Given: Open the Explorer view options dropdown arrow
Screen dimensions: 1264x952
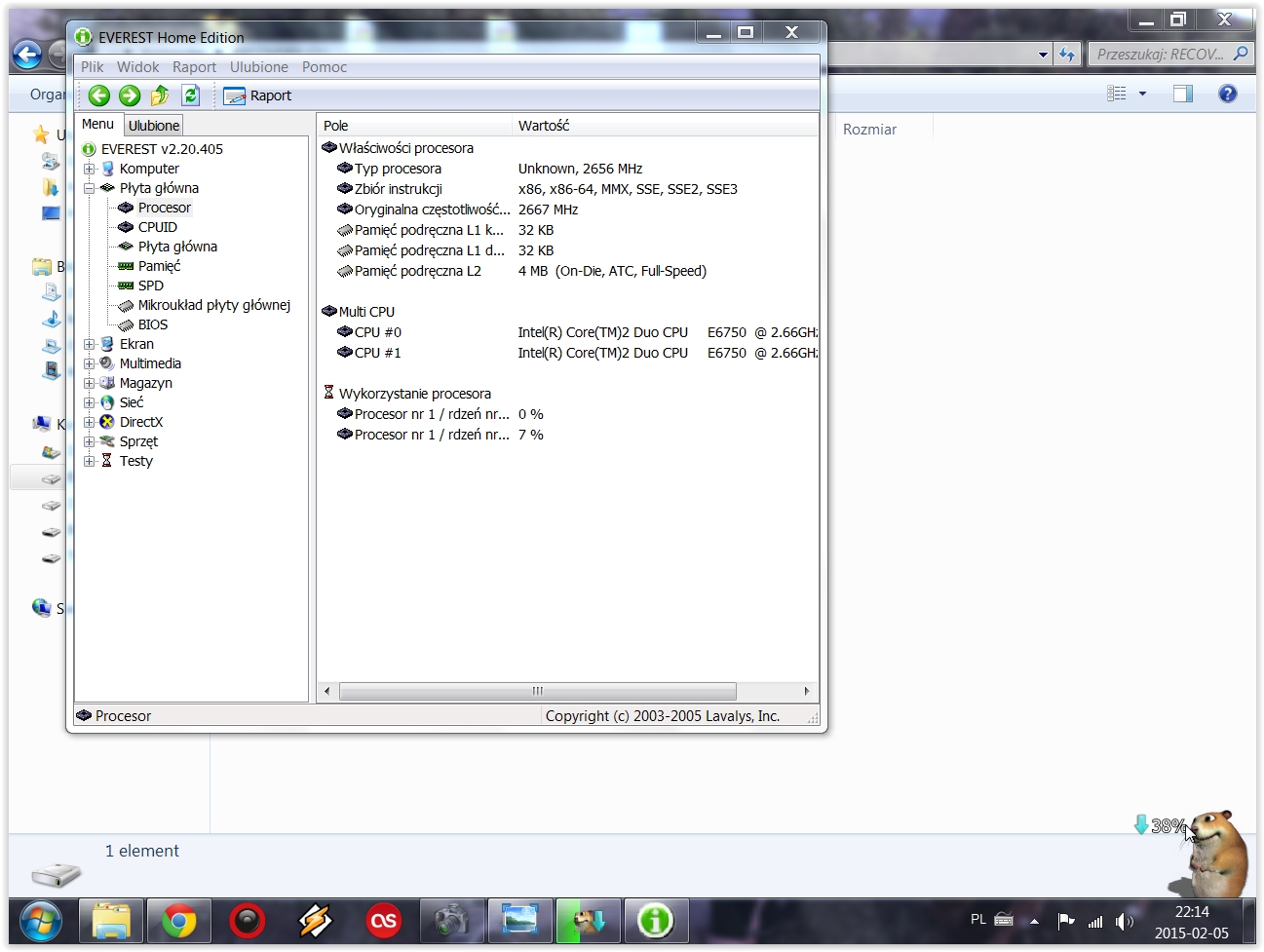Looking at the screenshot, I should (x=1142, y=94).
